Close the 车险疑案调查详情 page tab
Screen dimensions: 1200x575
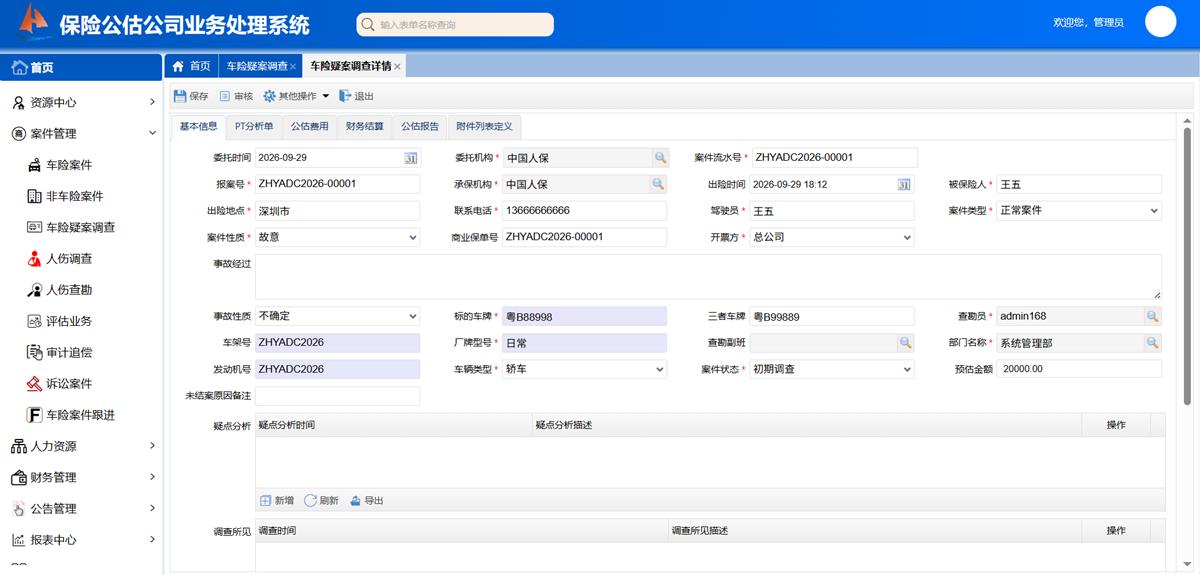point(397,67)
